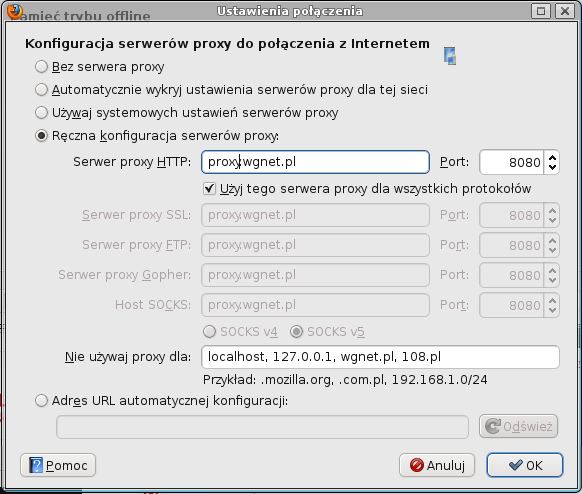Click the small network icon beside heading
The height and width of the screenshot is (494, 582).
[x=450, y=56]
